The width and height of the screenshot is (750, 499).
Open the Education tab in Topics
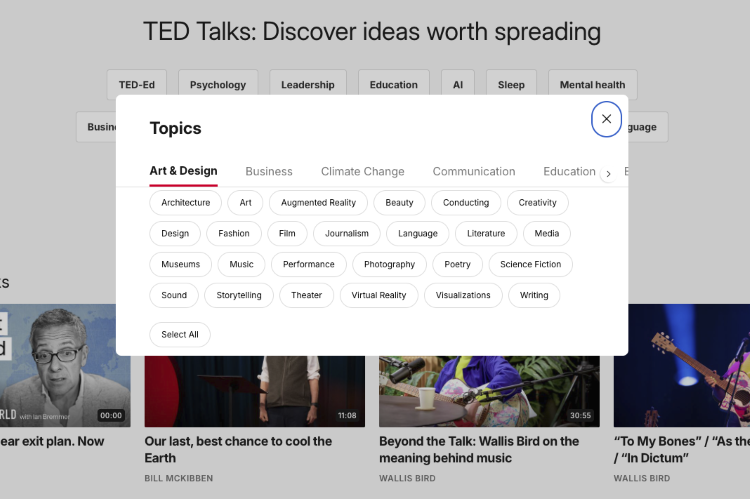(x=569, y=171)
